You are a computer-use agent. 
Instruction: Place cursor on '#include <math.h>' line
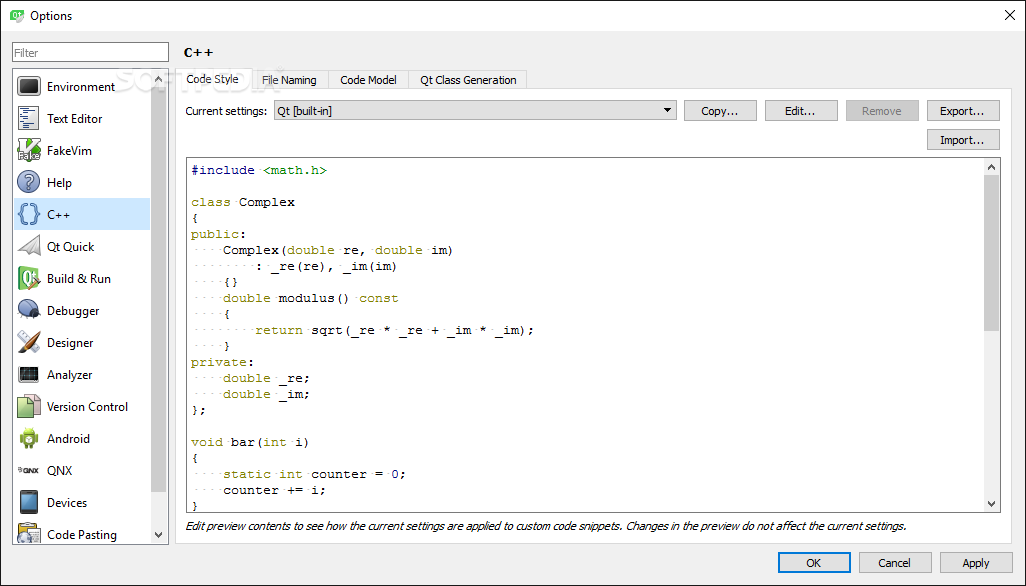tap(259, 170)
